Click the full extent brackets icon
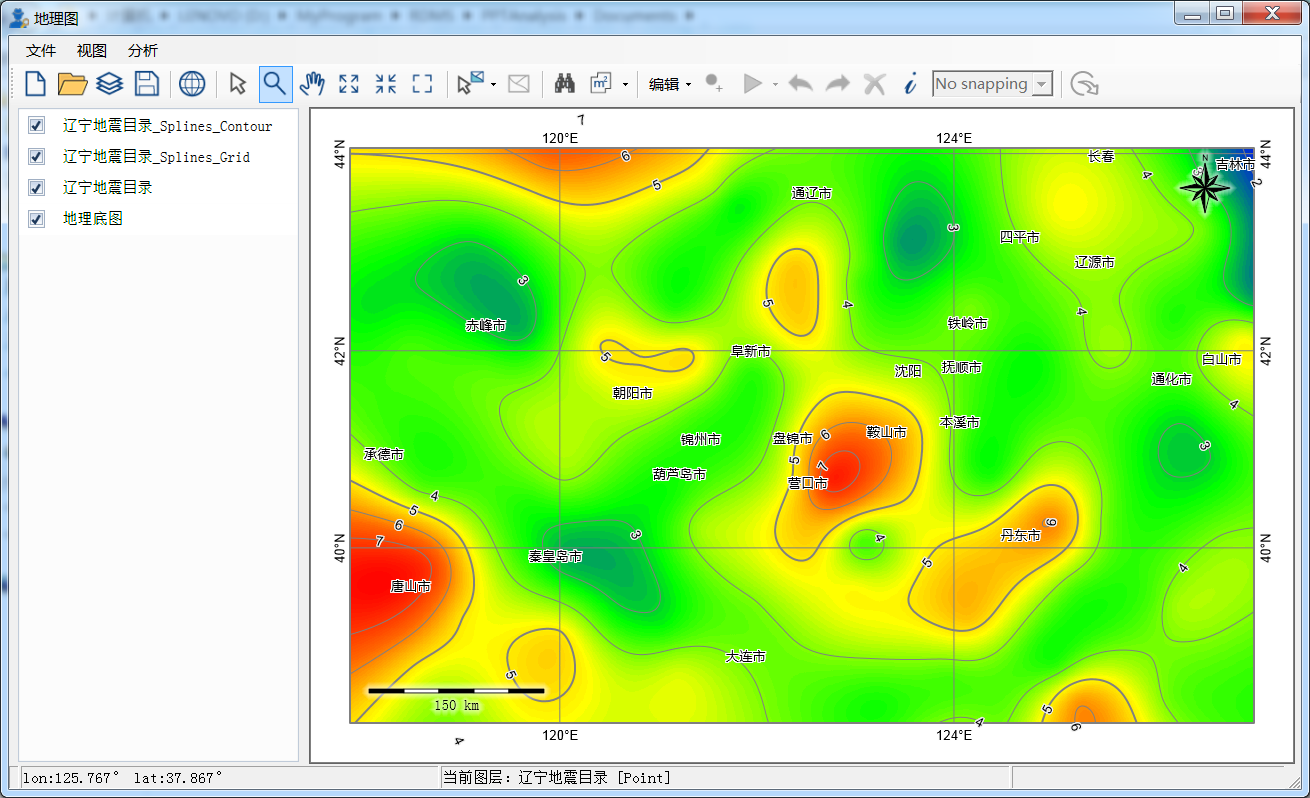 (423, 84)
